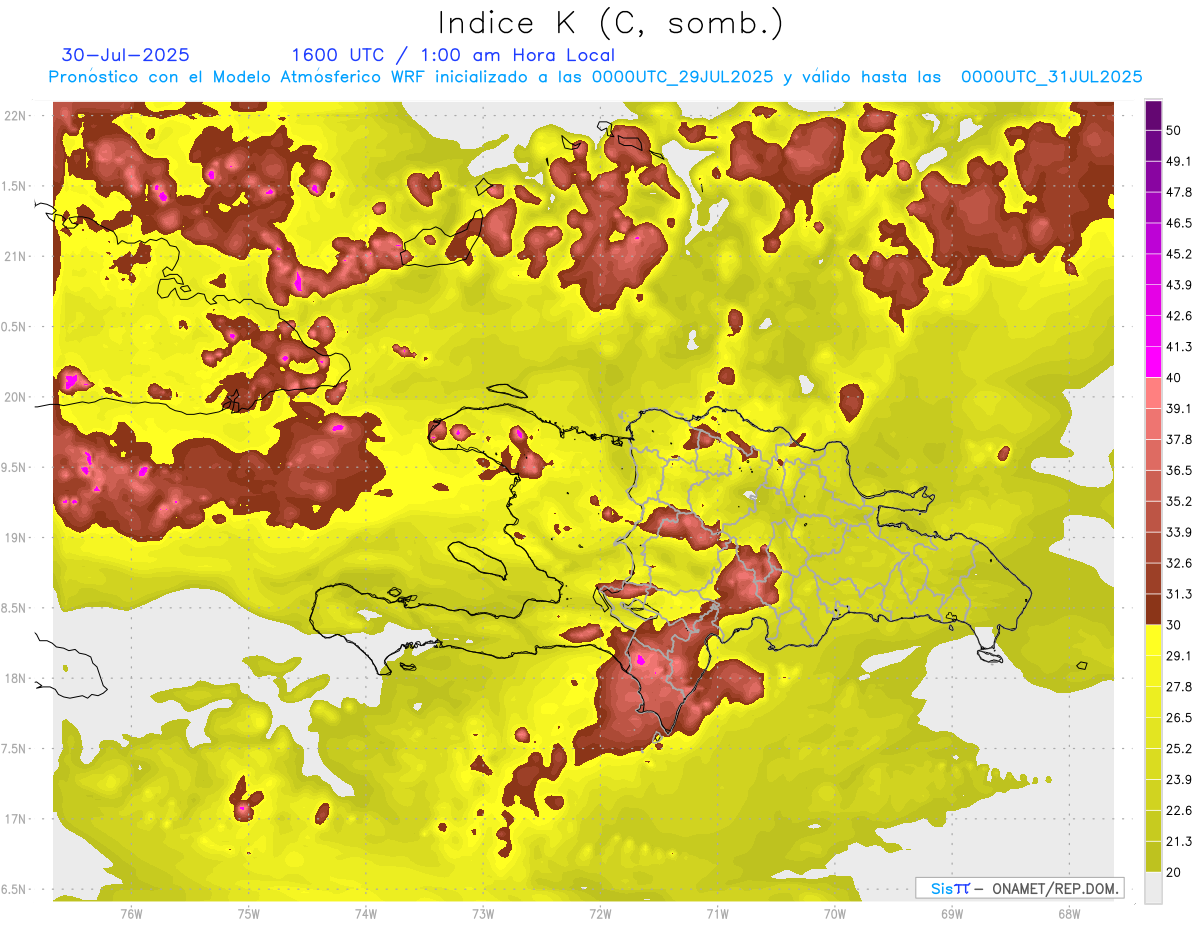The width and height of the screenshot is (1200, 927).
Task: Click the colorbar label '29.1'
Action: (x=1178, y=656)
